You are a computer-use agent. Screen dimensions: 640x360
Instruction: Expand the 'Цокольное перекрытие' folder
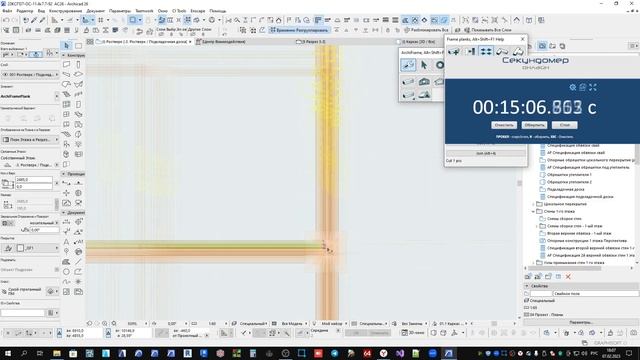coord(533,204)
